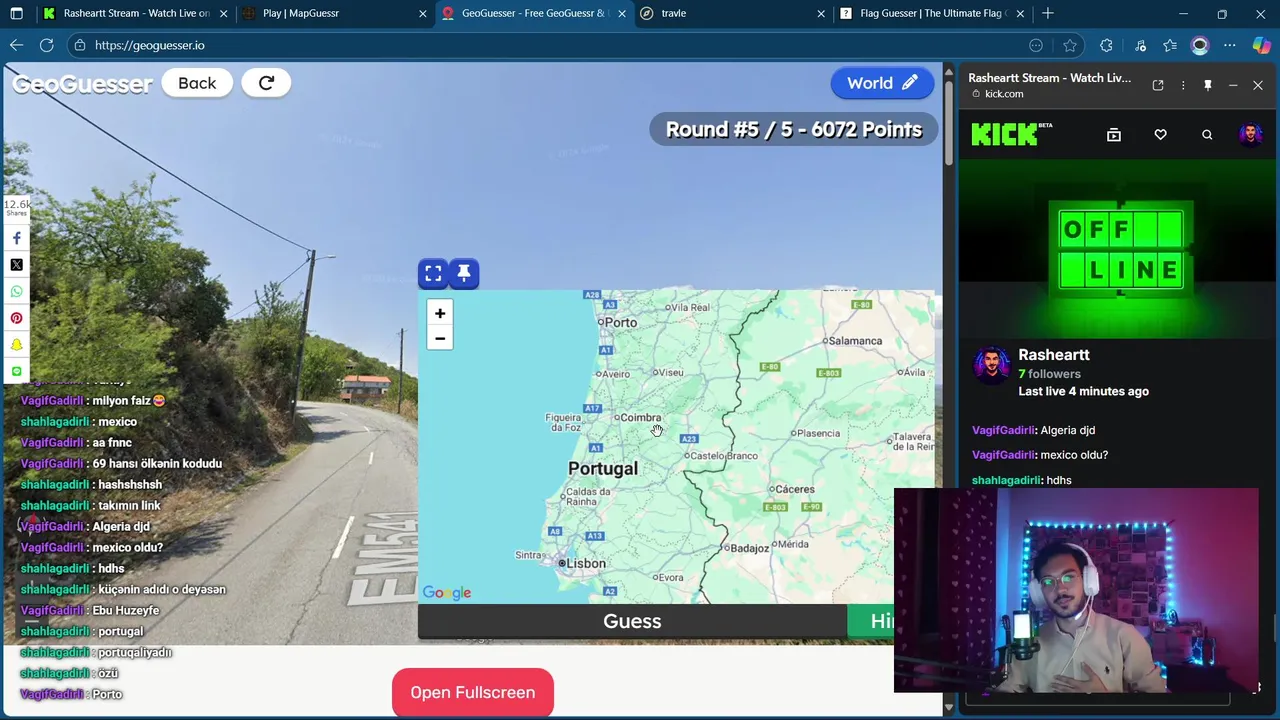Image resolution: width=1280 pixels, height=720 pixels.
Task: Click the Google logo on map
Action: click(447, 593)
